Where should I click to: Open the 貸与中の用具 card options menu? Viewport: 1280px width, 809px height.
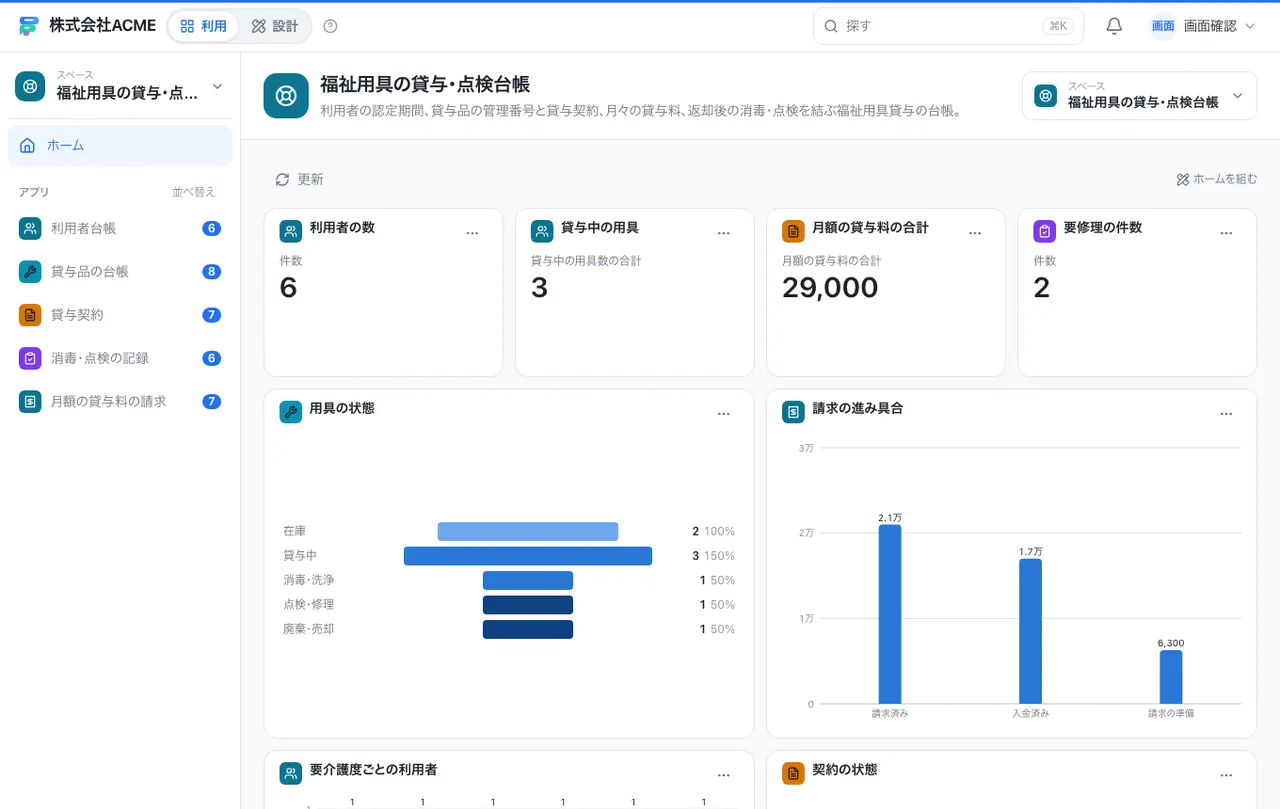pyautogui.click(x=724, y=233)
